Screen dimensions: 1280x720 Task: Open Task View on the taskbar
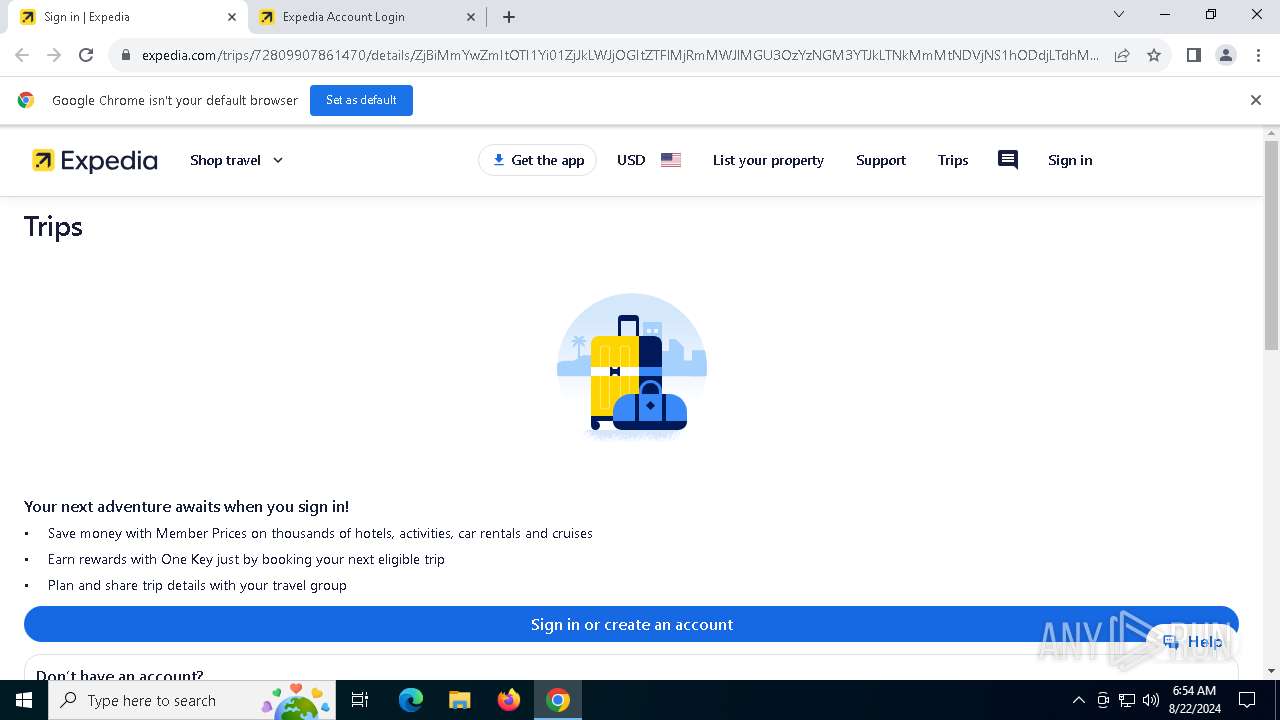pos(361,700)
